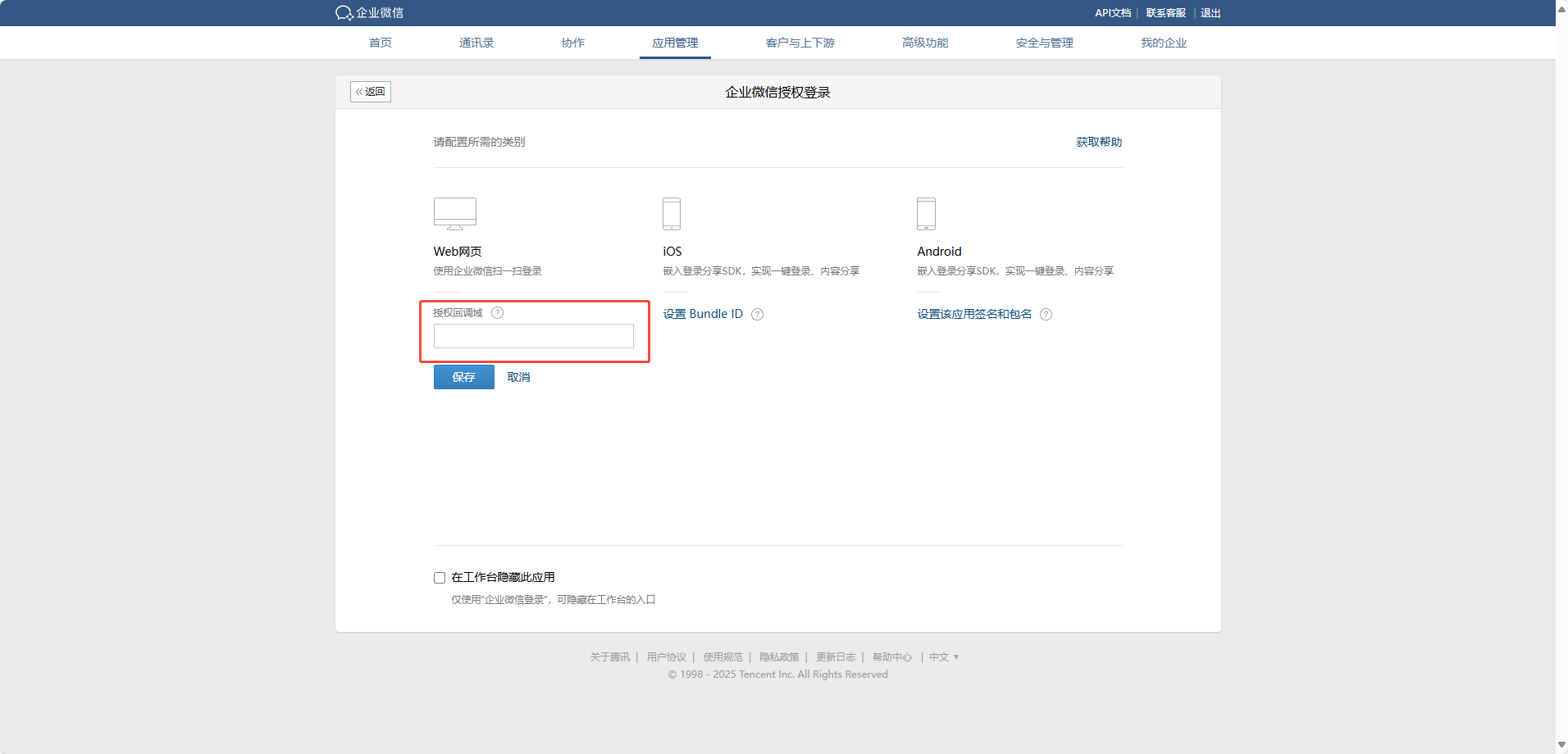Image resolution: width=1568 pixels, height=754 pixels.
Task: Switch to the 协作 tab
Action: [573, 43]
